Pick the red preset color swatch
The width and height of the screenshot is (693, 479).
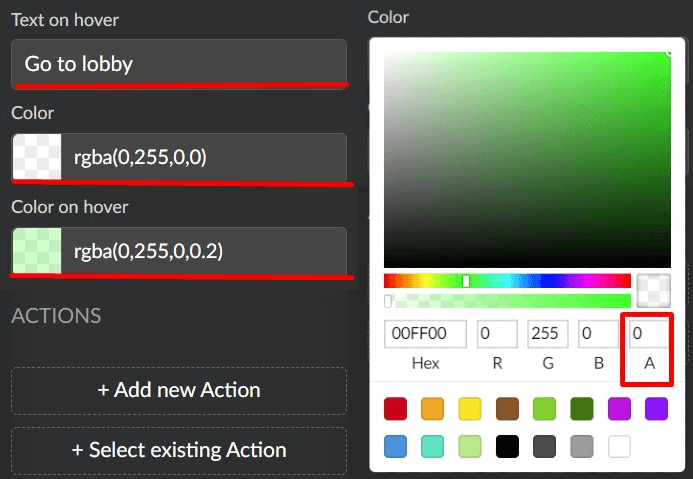point(396,409)
